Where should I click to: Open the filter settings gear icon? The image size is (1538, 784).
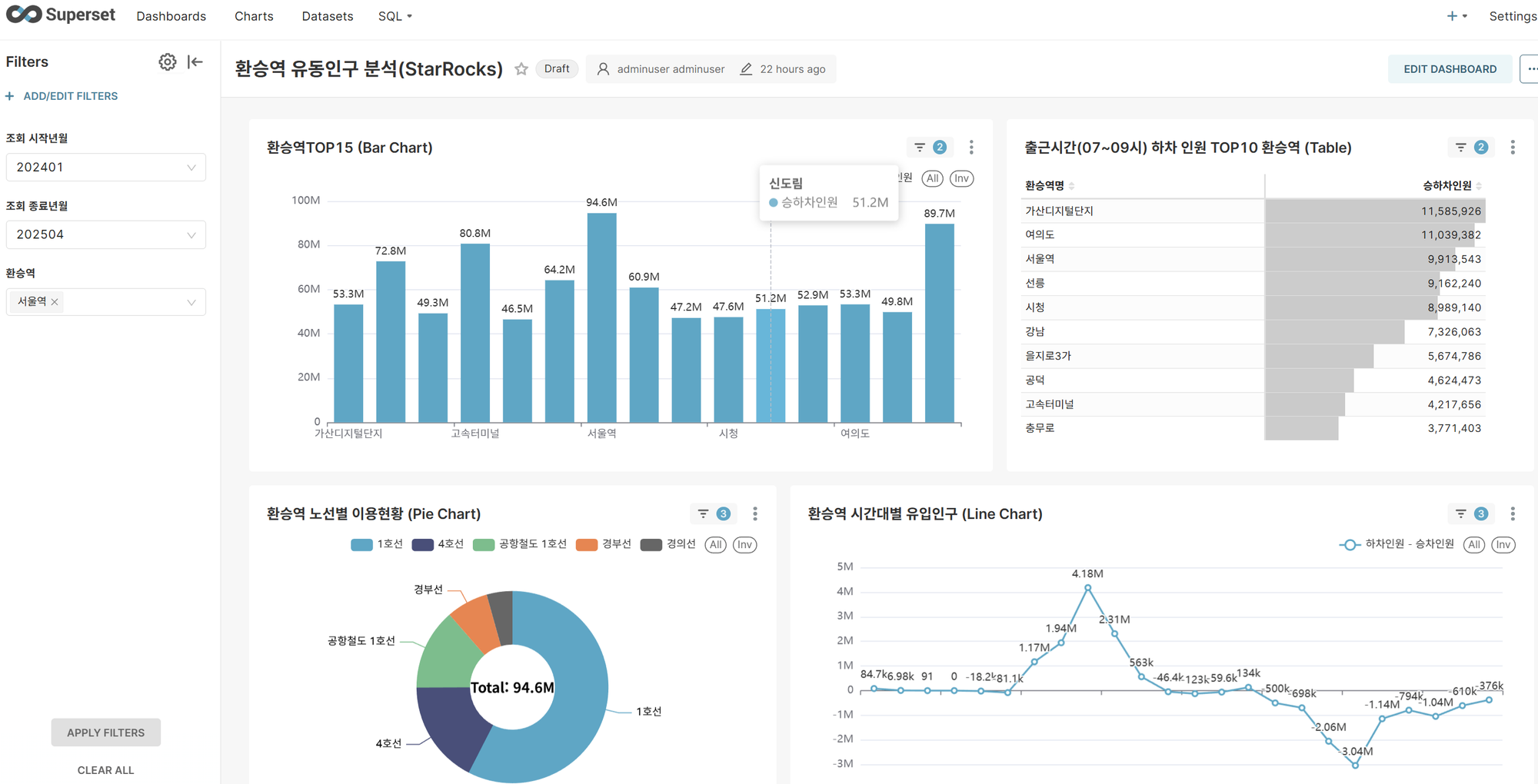pyautogui.click(x=167, y=62)
